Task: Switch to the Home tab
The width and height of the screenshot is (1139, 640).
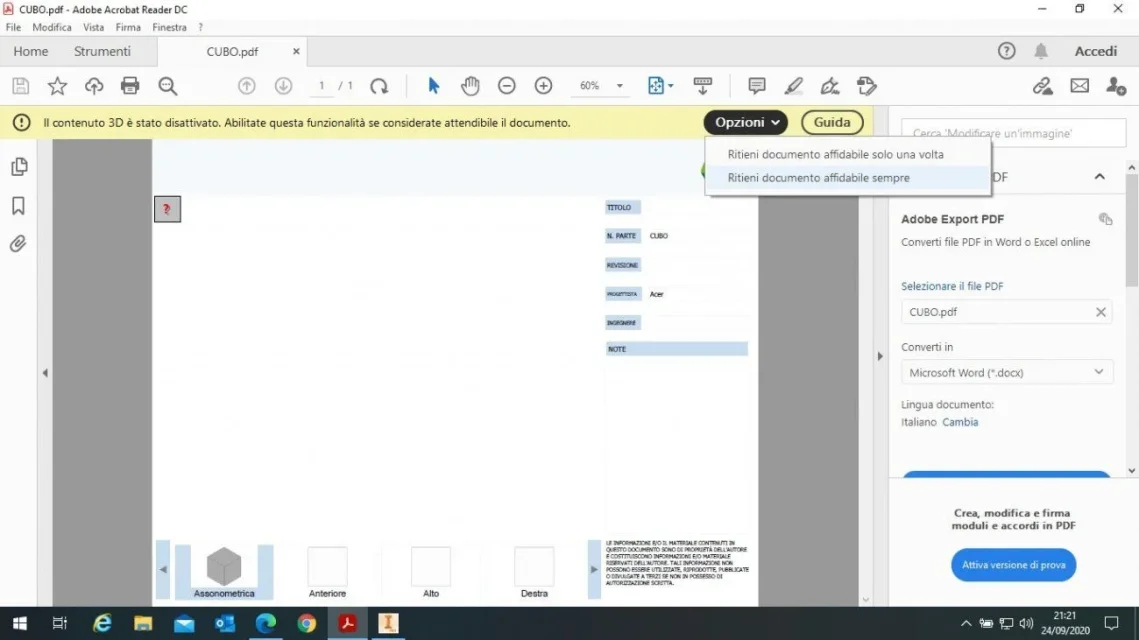Action: point(31,51)
